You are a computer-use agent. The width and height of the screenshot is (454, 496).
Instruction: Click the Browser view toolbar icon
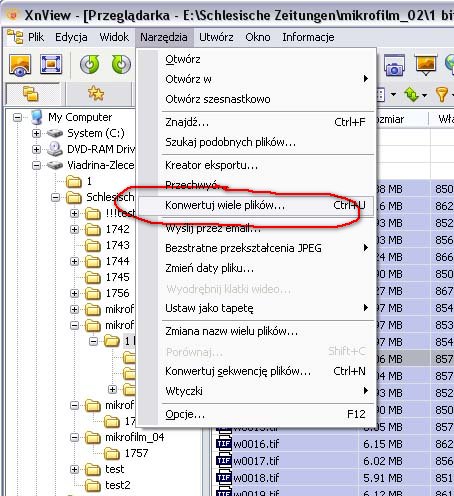tap(20, 64)
